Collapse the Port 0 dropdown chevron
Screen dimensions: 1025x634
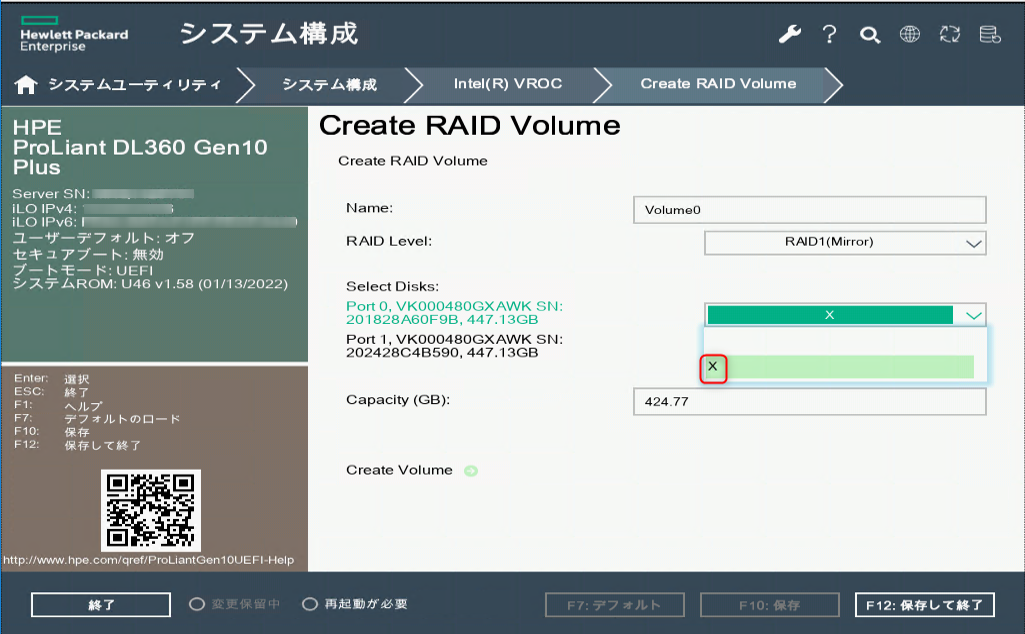[x=973, y=316]
